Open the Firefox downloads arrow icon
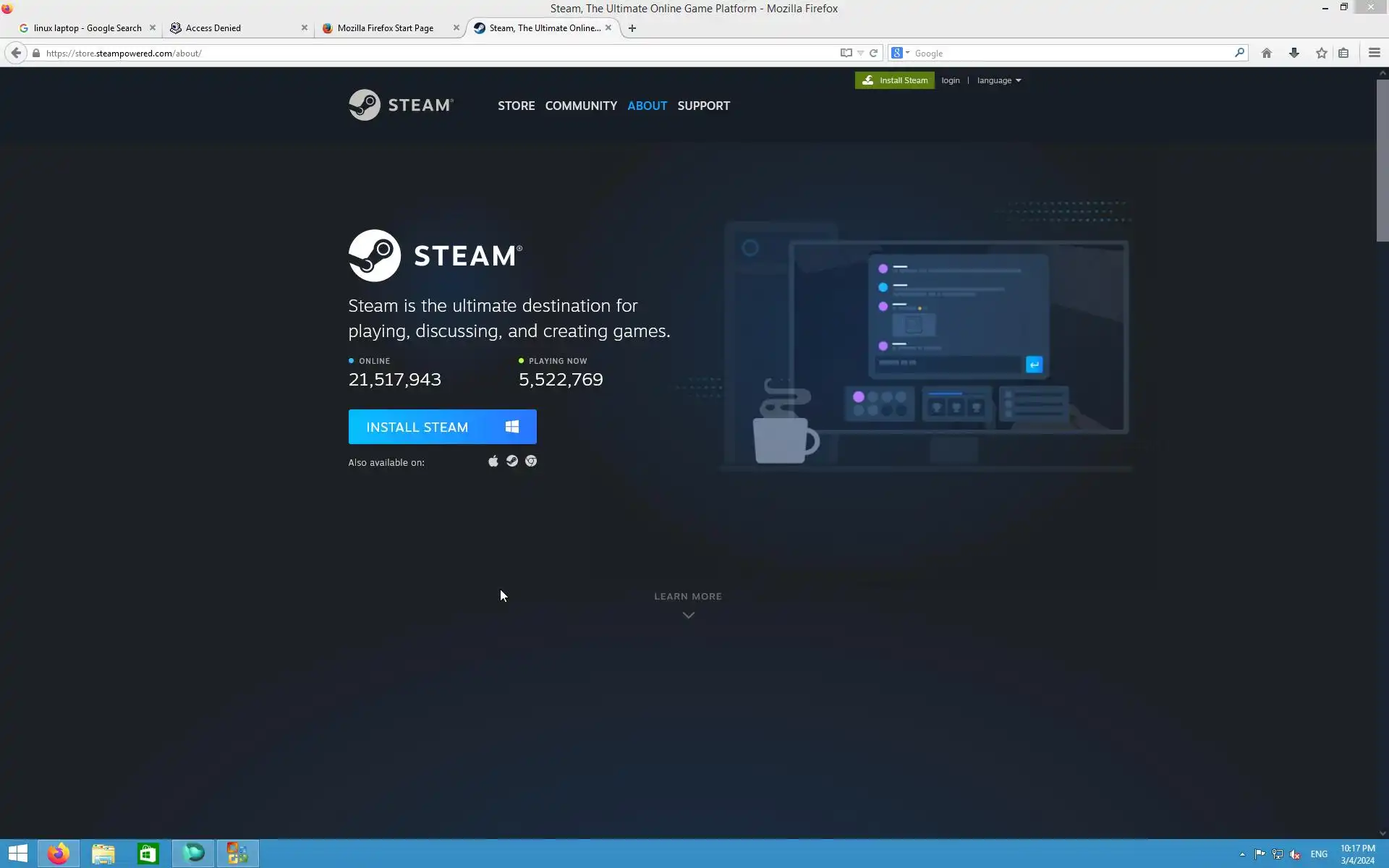Viewport: 1389px width, 868px height. 1294,53
